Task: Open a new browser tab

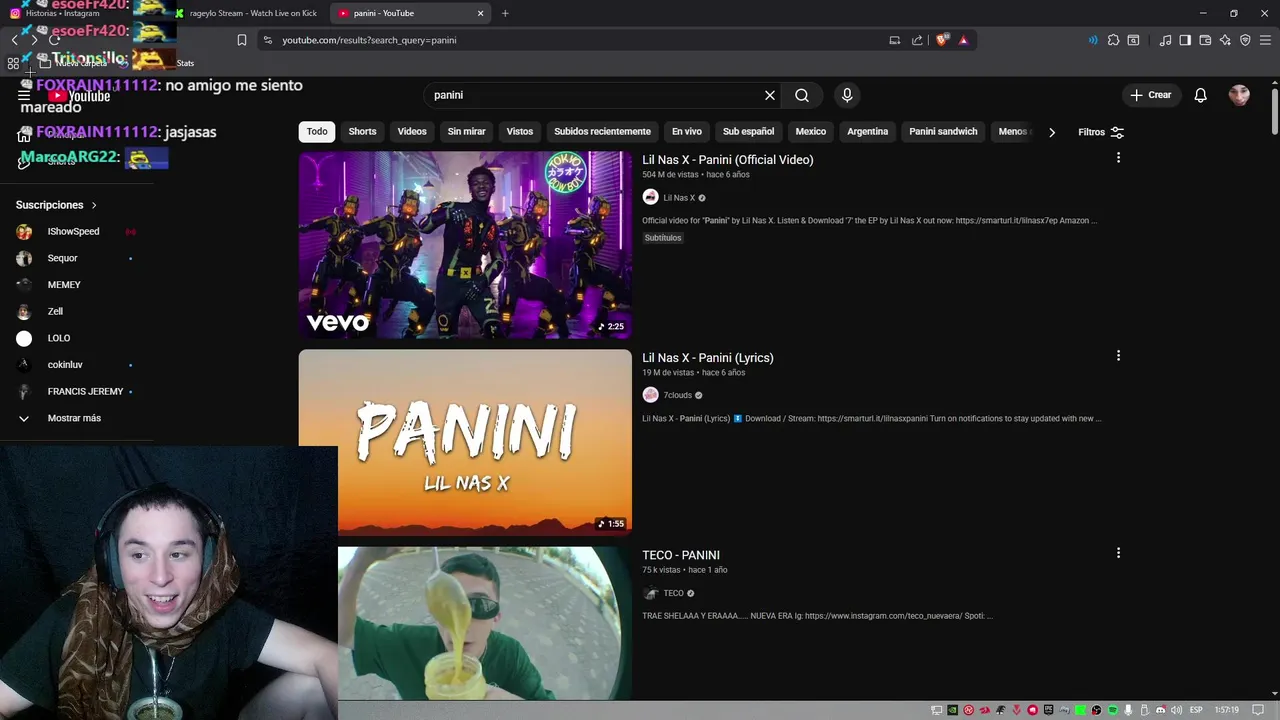Action: (505, 13)
